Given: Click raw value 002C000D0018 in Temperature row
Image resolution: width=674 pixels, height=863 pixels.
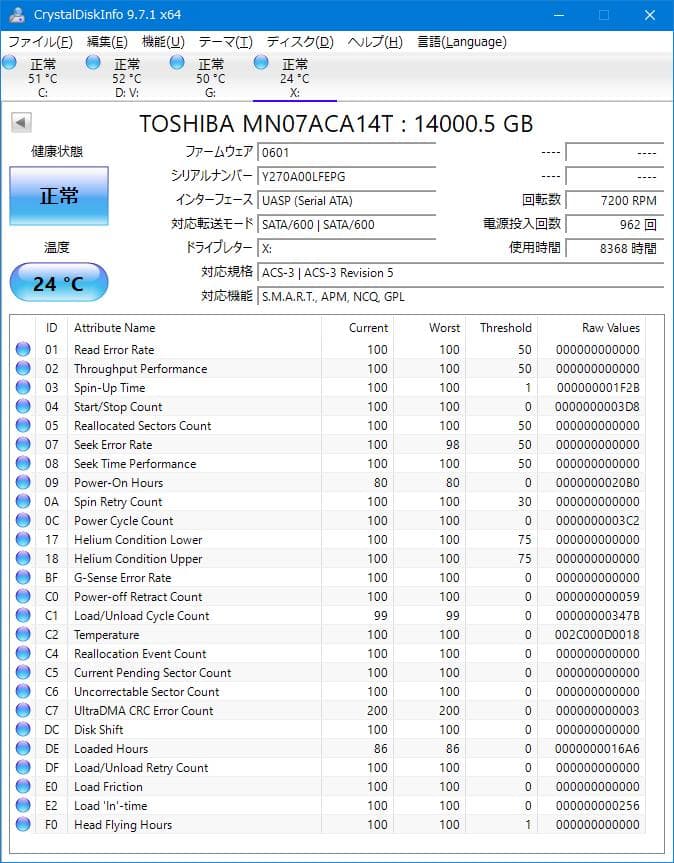Looking at the screenshot, I should (597, 635).
